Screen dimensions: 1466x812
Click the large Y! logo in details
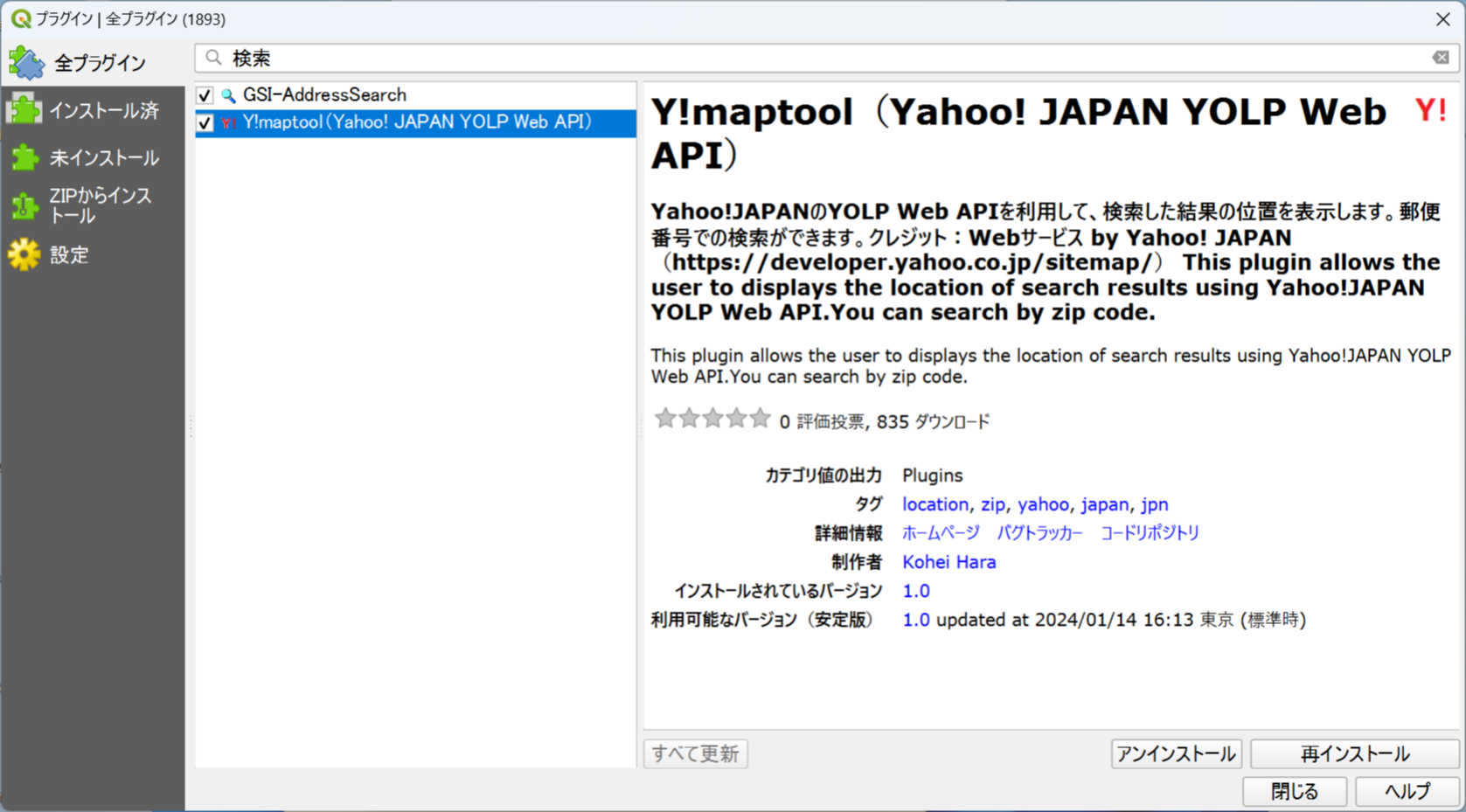pyautogui.click(x=1431, y=111)
